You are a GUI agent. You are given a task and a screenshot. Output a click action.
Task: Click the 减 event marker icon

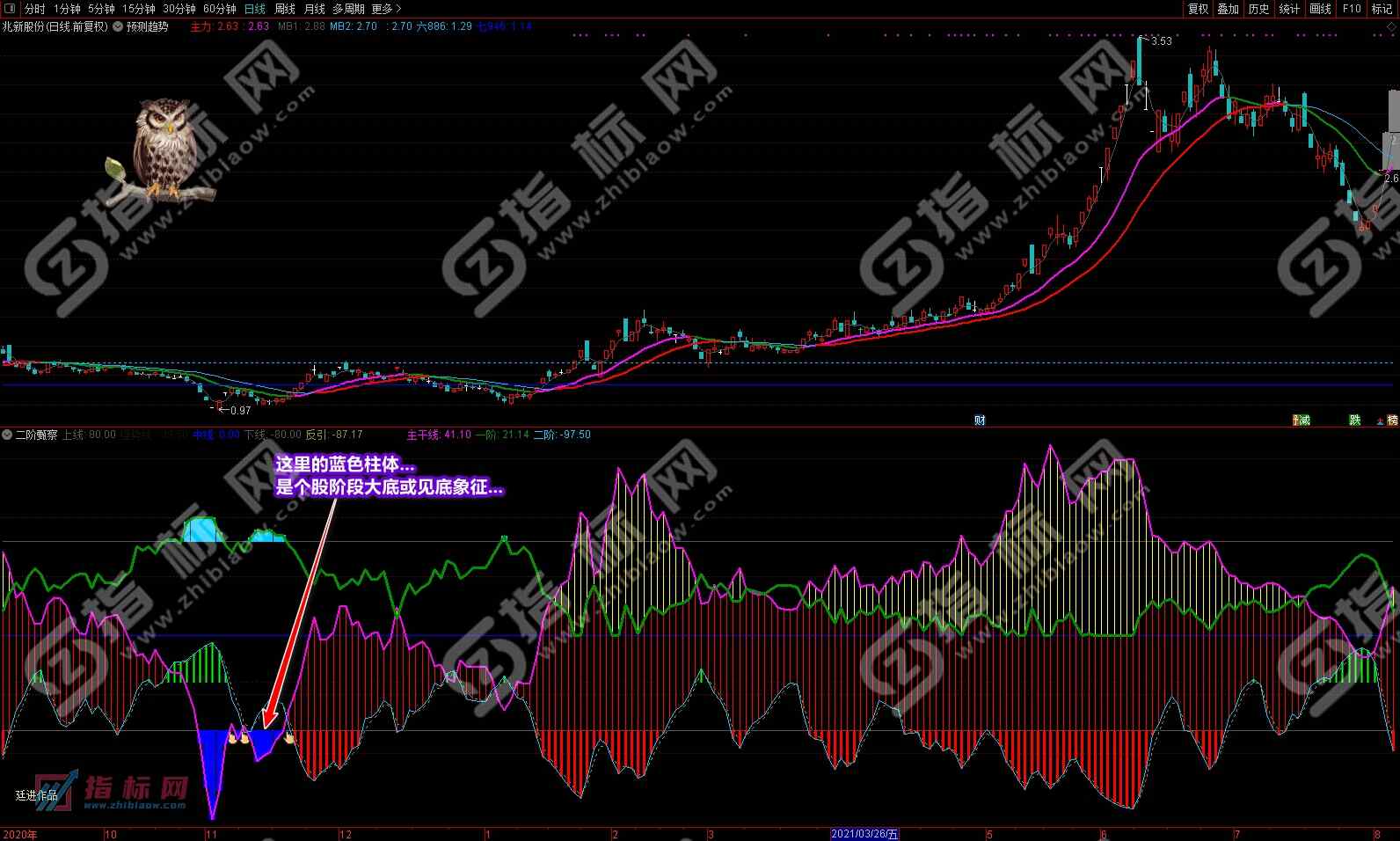1302,420
